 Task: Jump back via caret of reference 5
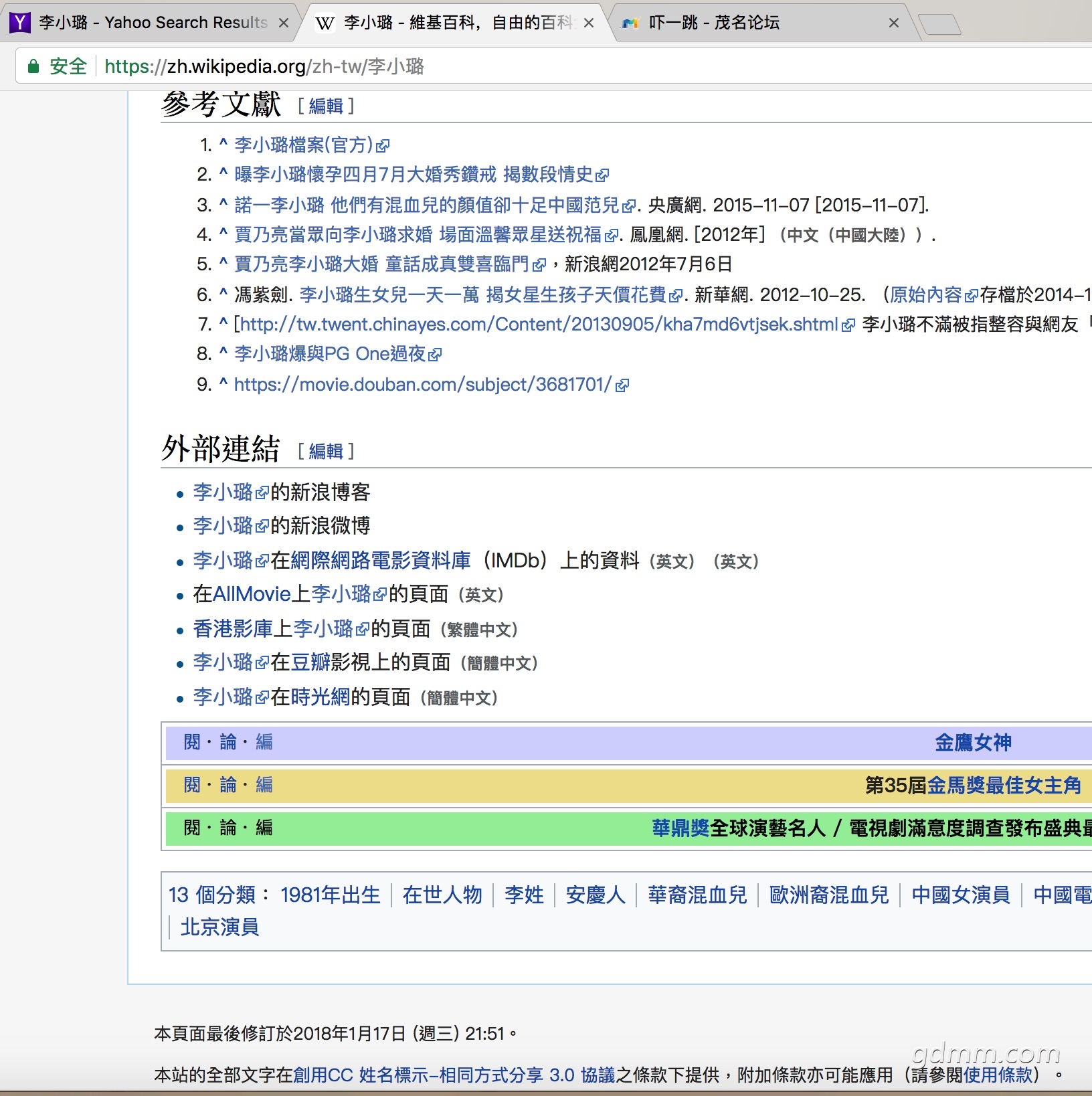click(223, 262)
